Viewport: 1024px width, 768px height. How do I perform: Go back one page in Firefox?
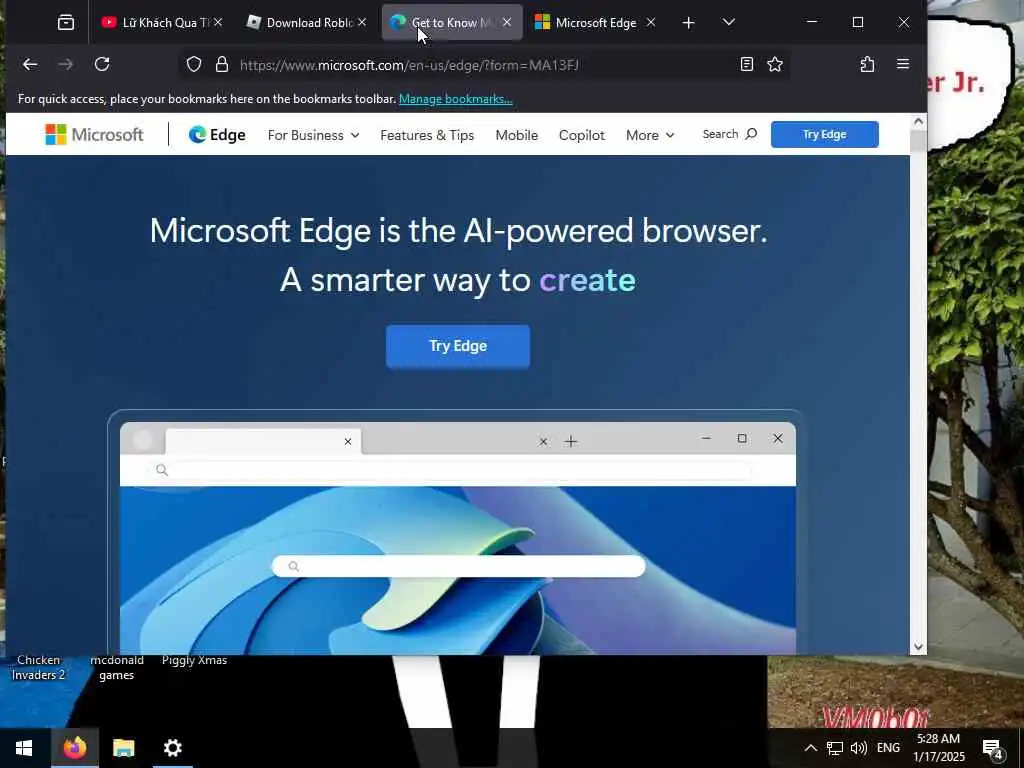tap(30, 64)
